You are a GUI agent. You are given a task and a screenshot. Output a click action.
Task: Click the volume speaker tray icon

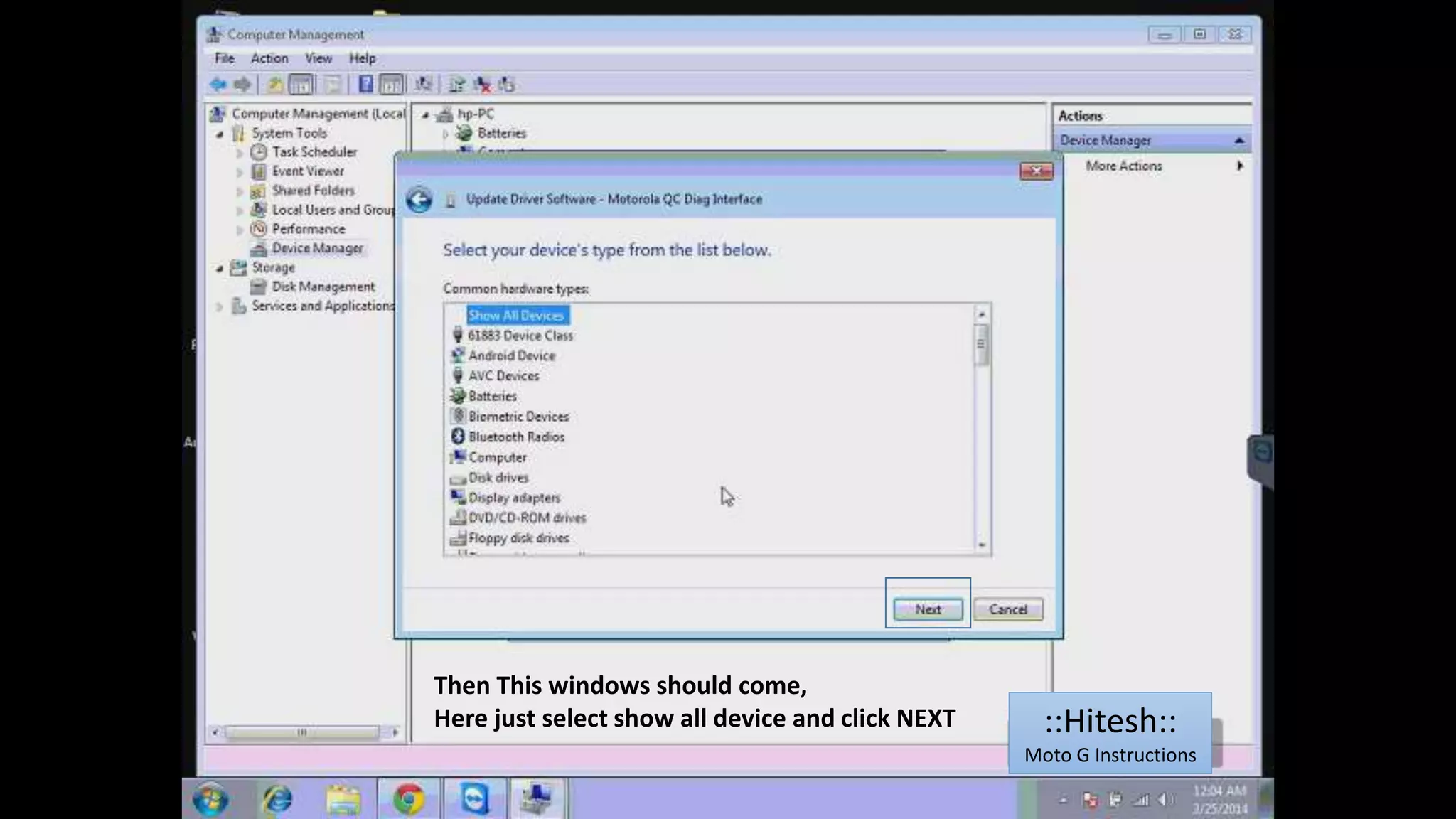point(1165,800)
